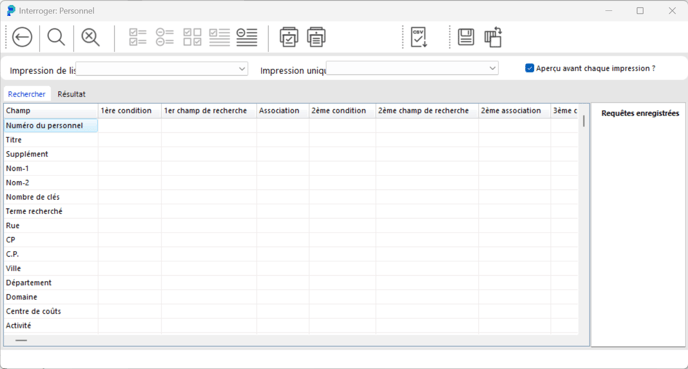Image resolution: width=688 pixels, height=369 pixels.
Task: Switch to the Résultat tab
Action: click(72, 94)
